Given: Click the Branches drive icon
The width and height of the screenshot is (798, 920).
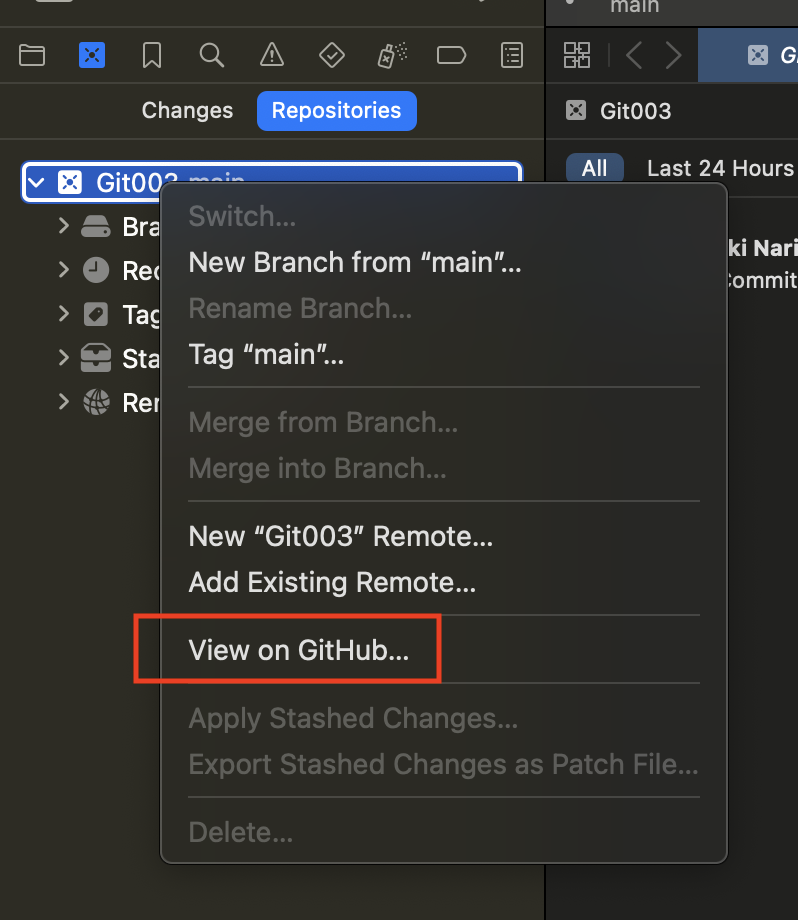Looking at the screenshot, I should click(95, 226).
